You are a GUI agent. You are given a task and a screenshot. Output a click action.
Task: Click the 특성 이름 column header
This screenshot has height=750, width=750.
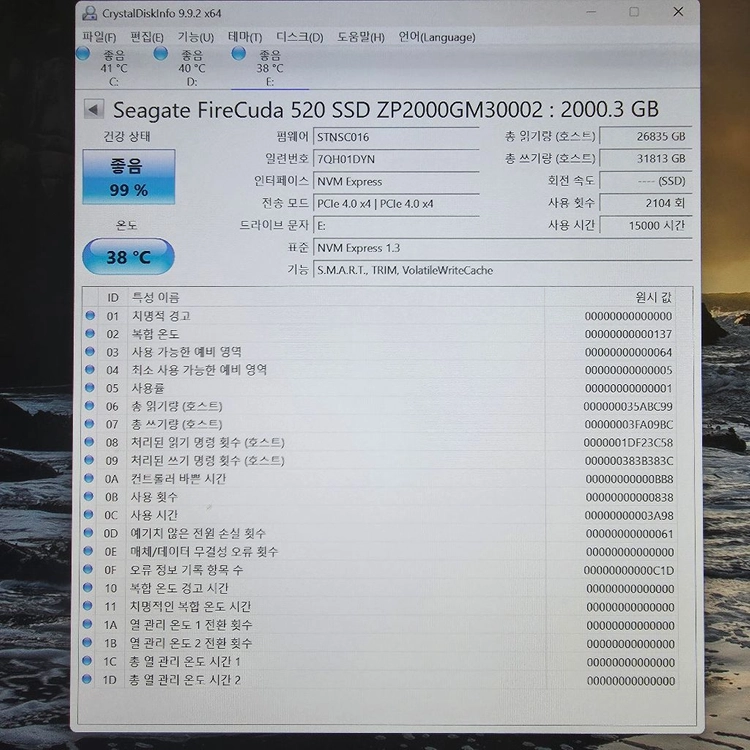click(x=336, y=298)
